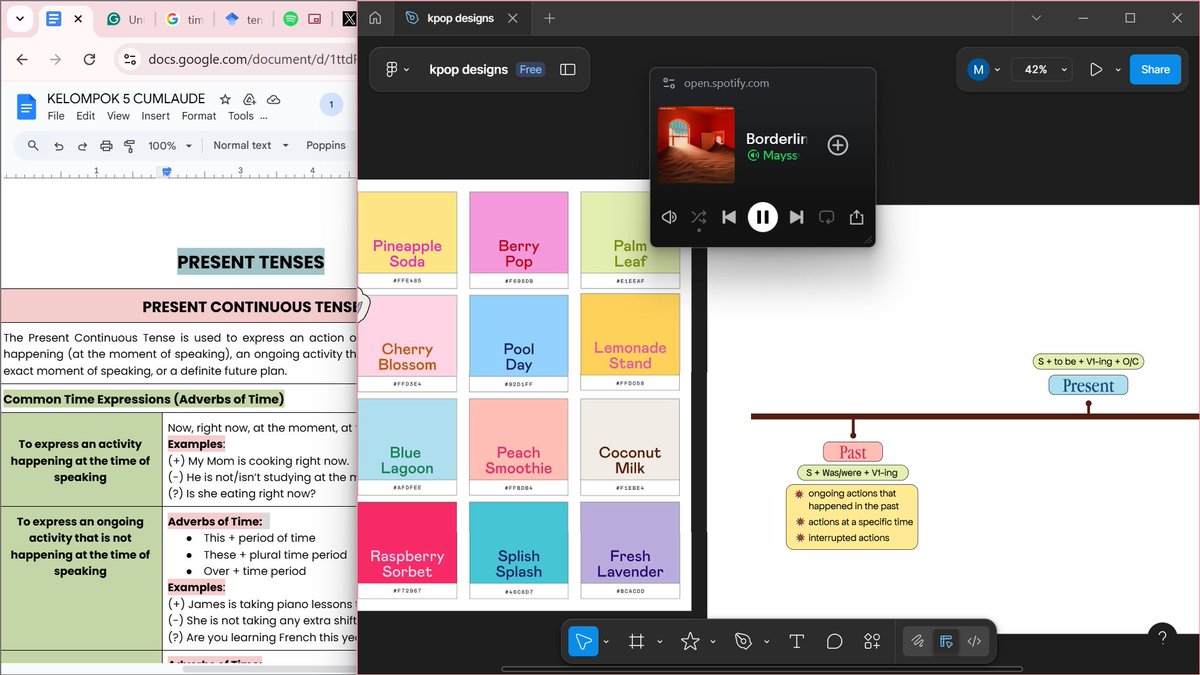Open the kpop designs file name menu
Image resolution: width=1200 pixels, height=675 pixels.
click(x=469, y=70)
